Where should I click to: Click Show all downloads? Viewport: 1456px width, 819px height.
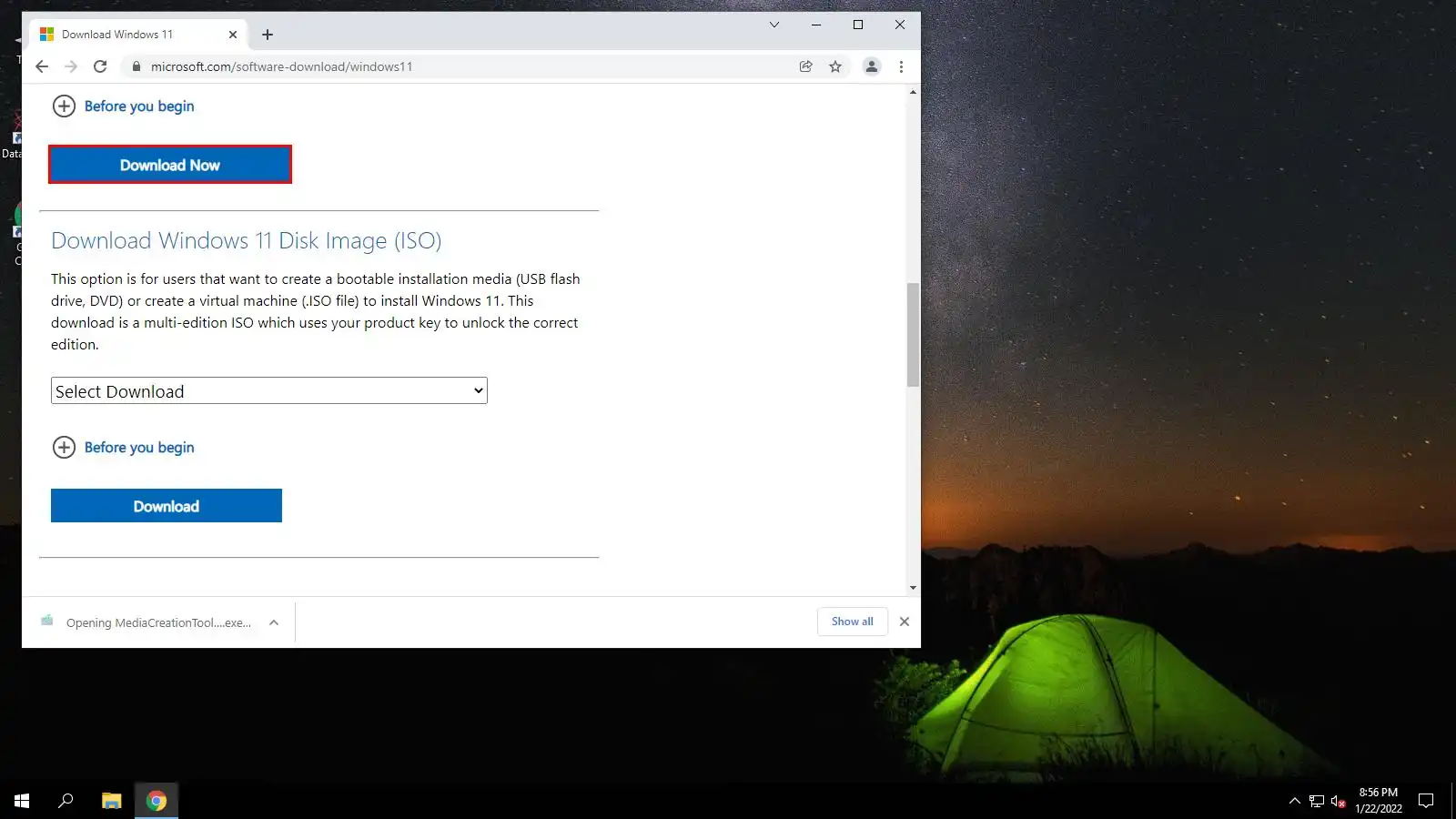853,622
